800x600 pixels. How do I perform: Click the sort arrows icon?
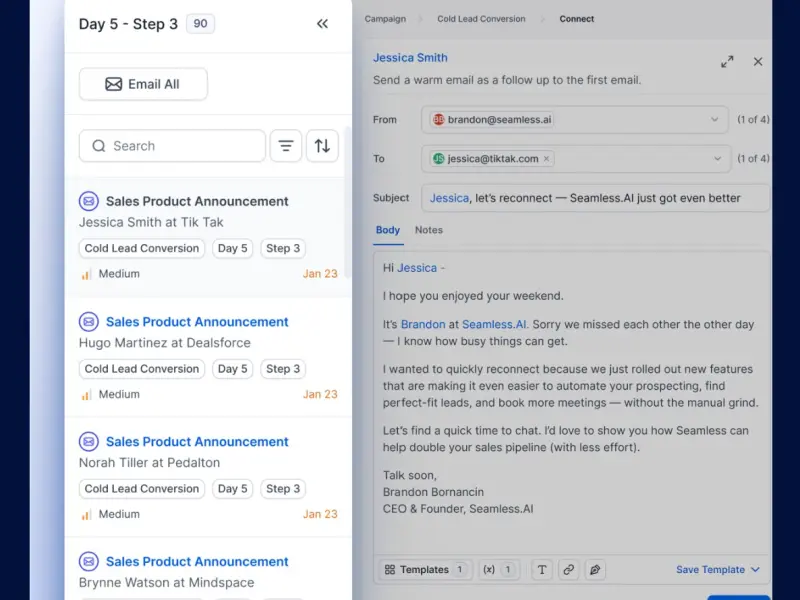[x=322, y=146]
